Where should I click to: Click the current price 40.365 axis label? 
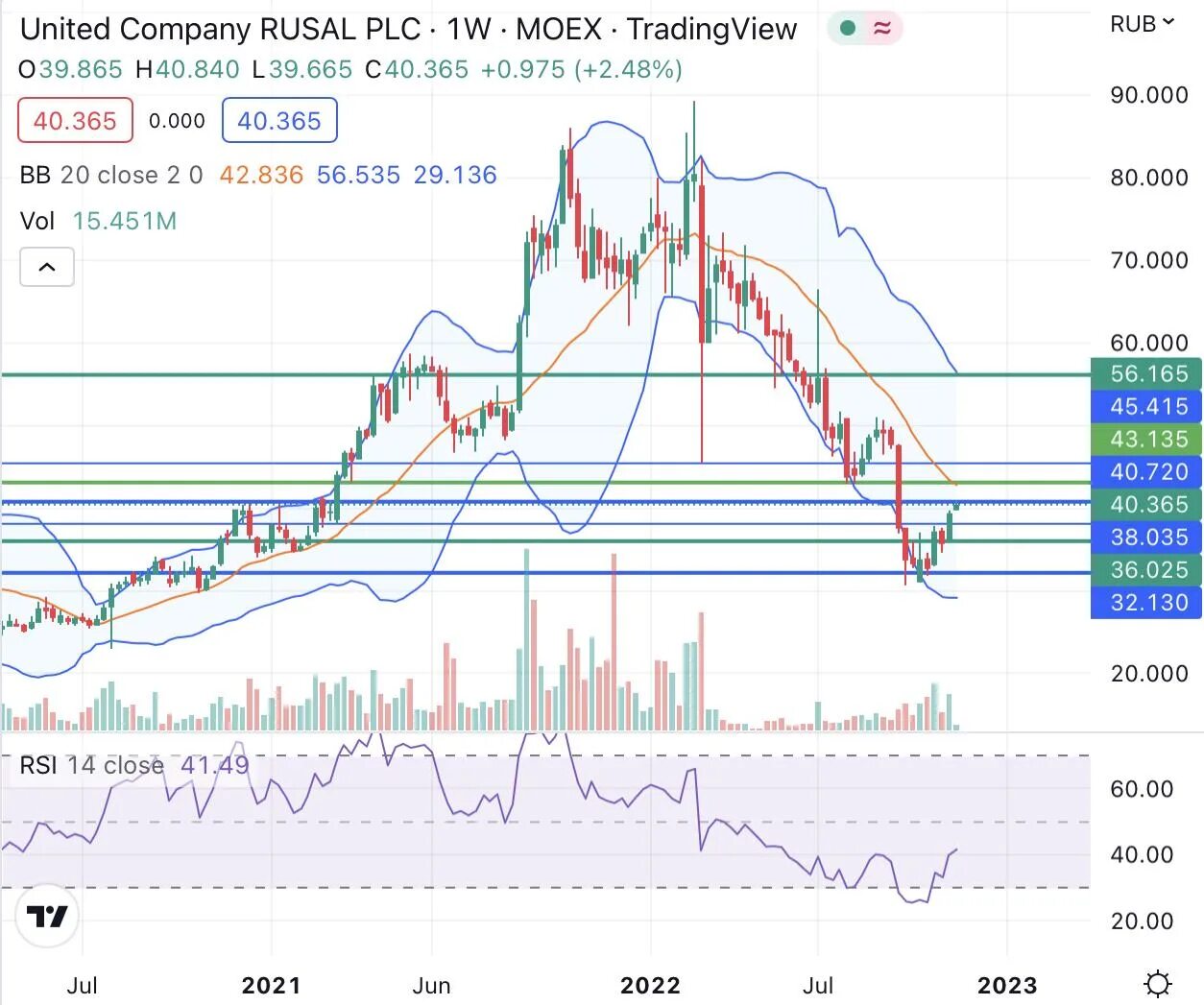(x=1147, y=504)
